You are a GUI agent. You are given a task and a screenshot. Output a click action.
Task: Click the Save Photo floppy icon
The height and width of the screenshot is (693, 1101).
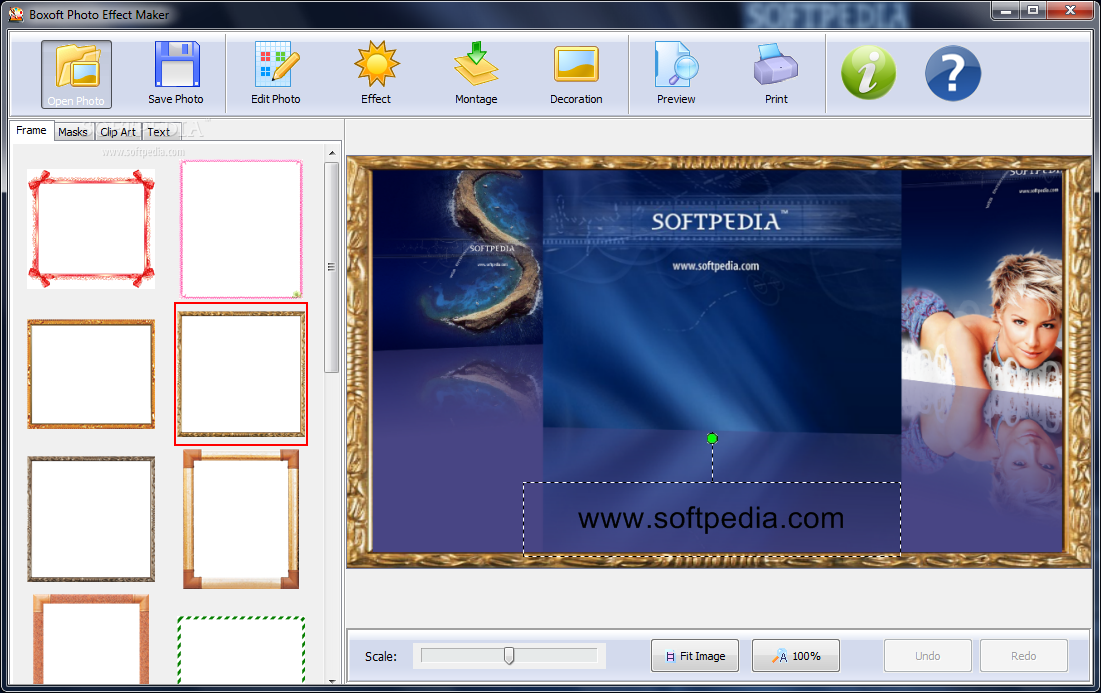click(x=176, y=65)
